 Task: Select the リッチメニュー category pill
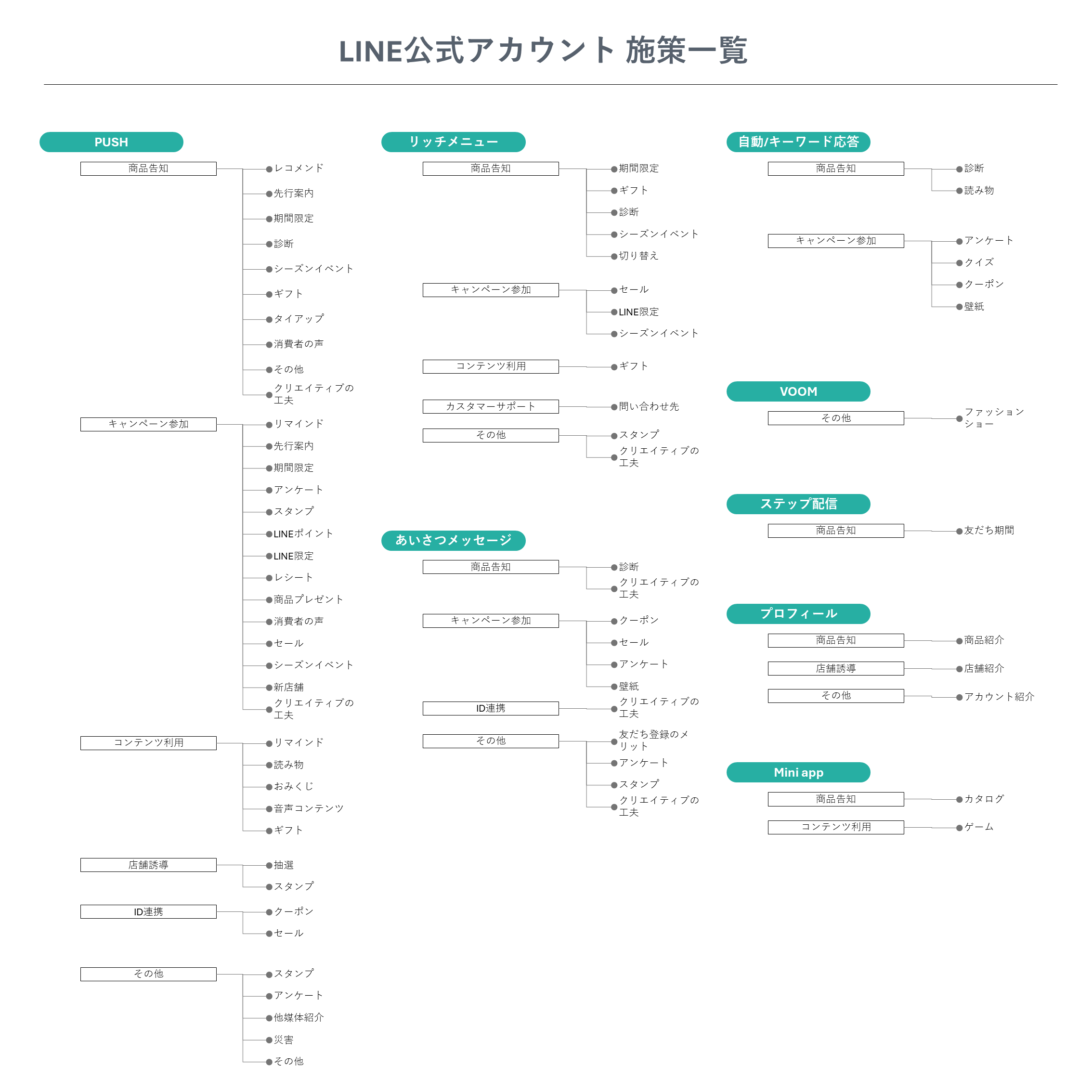(453, 142)
